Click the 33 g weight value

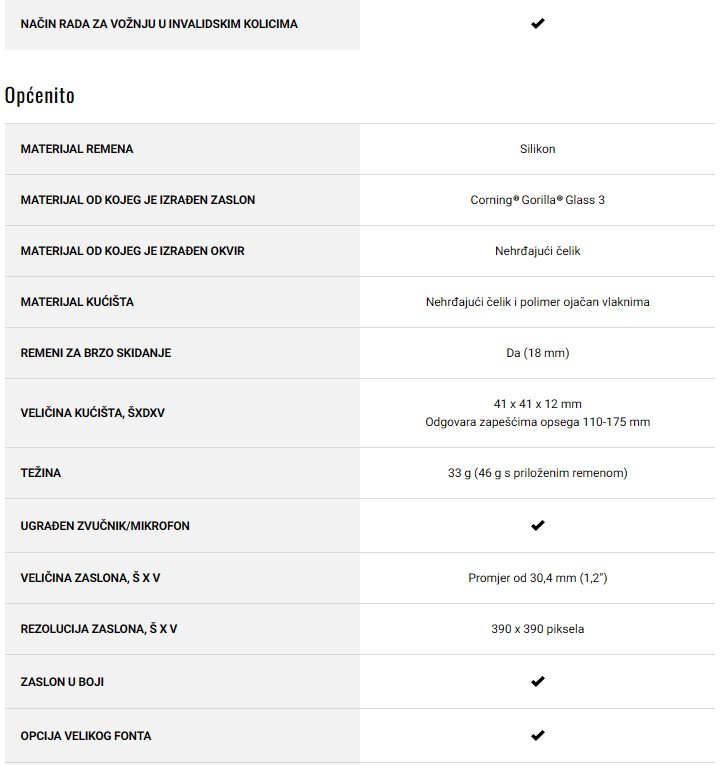tap(537, 473)
